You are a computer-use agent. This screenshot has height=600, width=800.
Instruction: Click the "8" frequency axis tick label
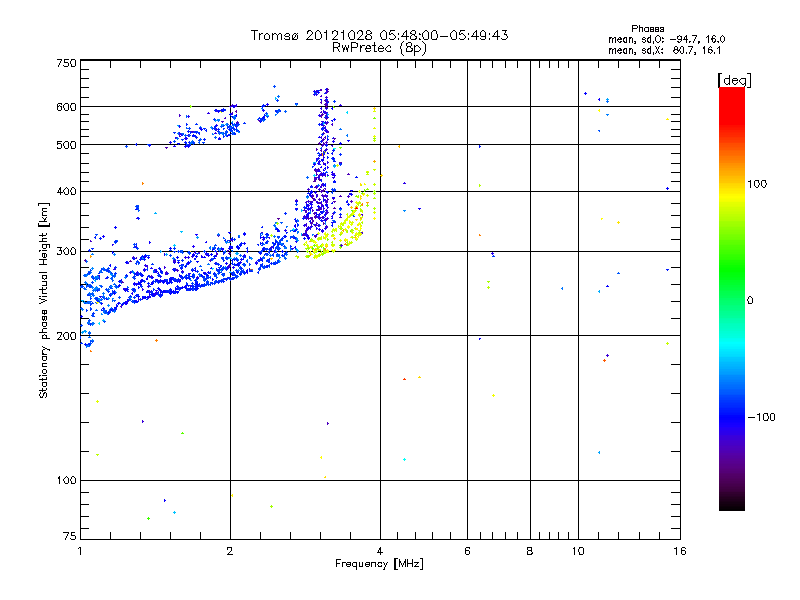[530, 551]
